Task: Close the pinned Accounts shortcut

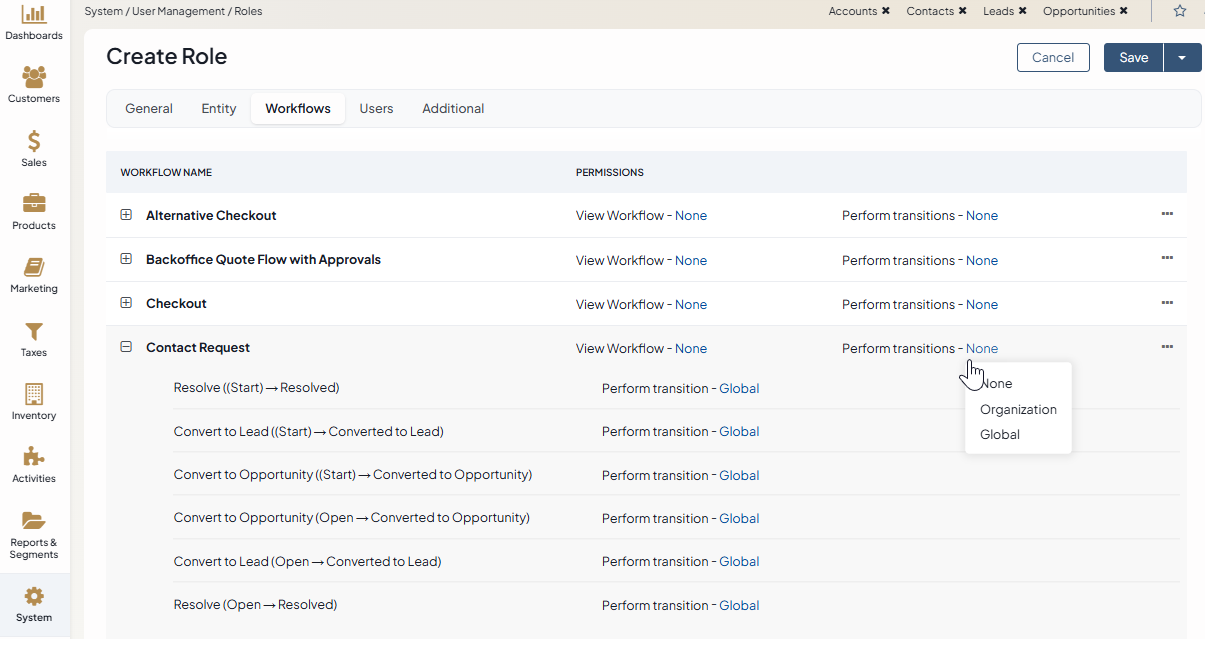Action: pyautogui.click(x=886, y=11)
